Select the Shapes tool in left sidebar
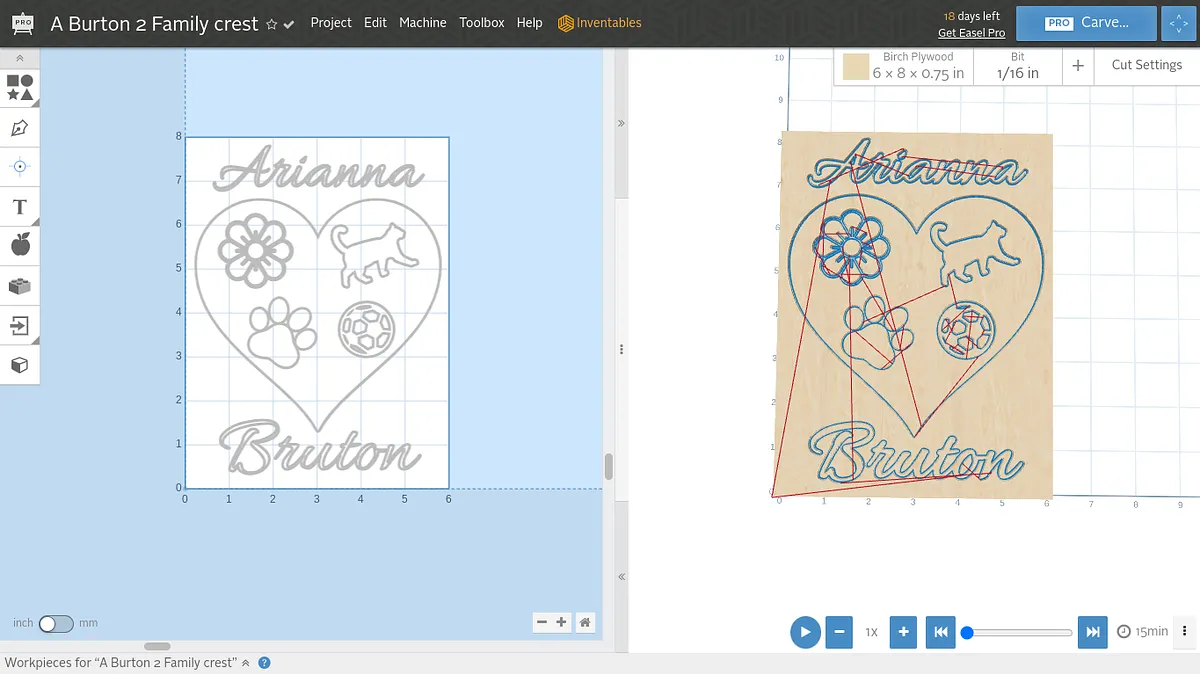 click(x=20, y=88)
